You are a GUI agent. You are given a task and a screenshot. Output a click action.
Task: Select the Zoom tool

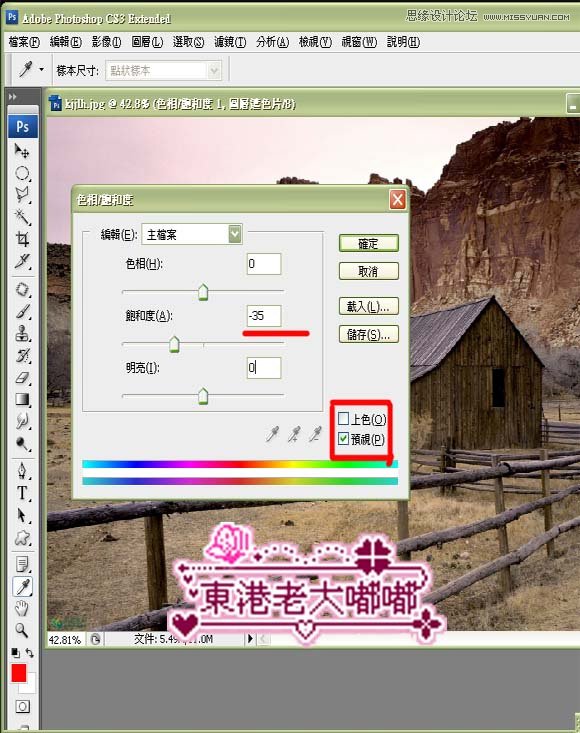21,630
